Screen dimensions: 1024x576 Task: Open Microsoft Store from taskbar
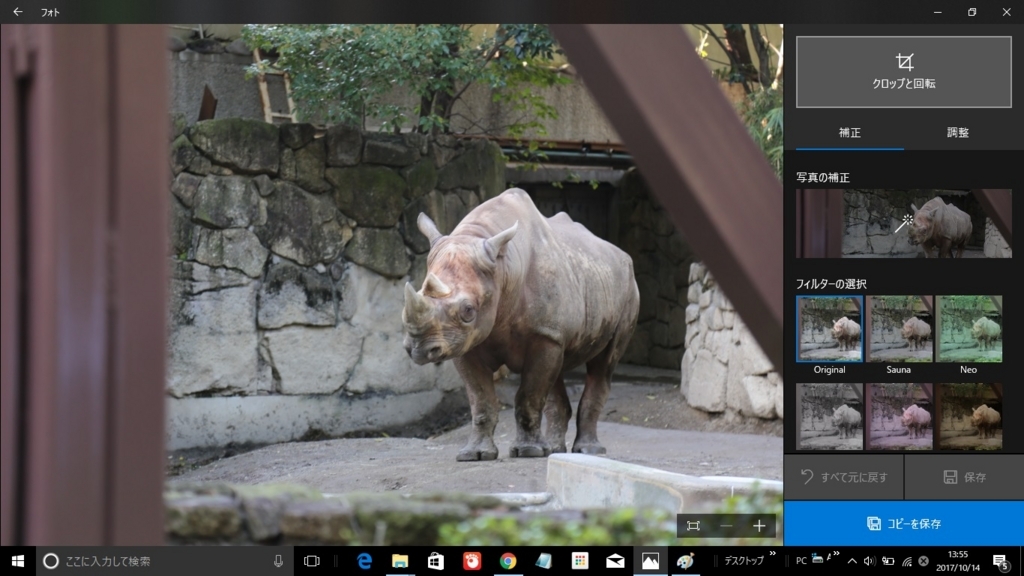click(436, 561)
